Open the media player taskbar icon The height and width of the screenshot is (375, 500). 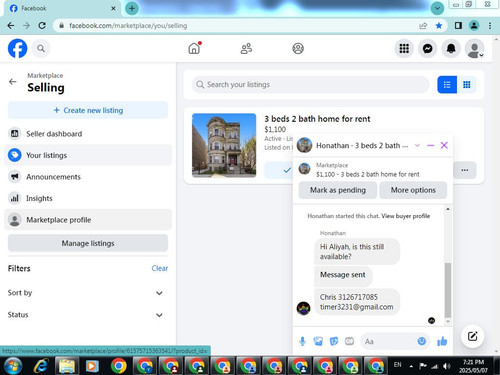coord(92,366)
